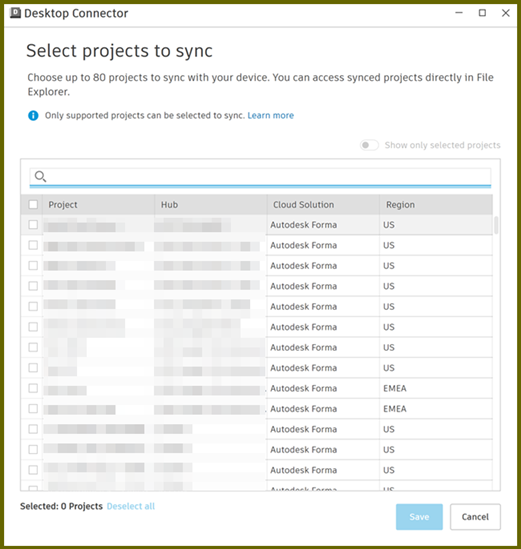Close the Desktop Connector window
The width and height of the screenshot is (521, 549).
pyautogui.click(x=506, y=13)
